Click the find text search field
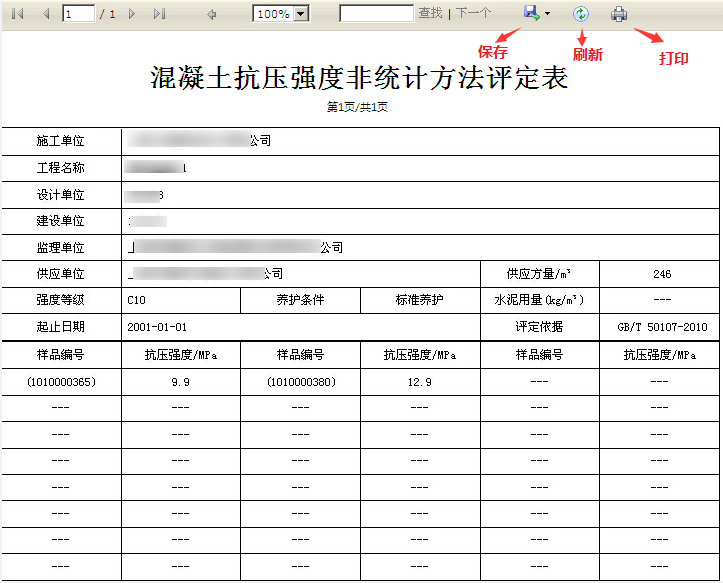723x583 pixels. click(x=376, y=14)
